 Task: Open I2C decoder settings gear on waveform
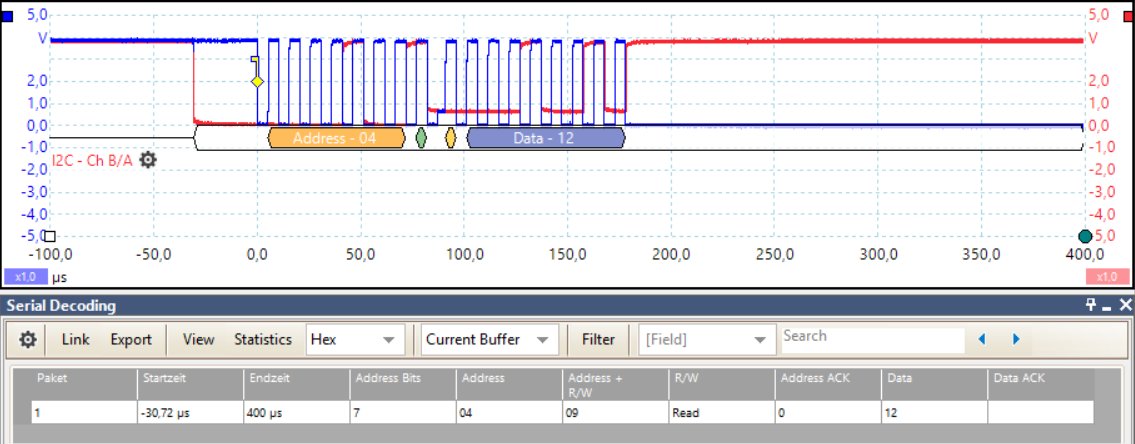point(148,160)
